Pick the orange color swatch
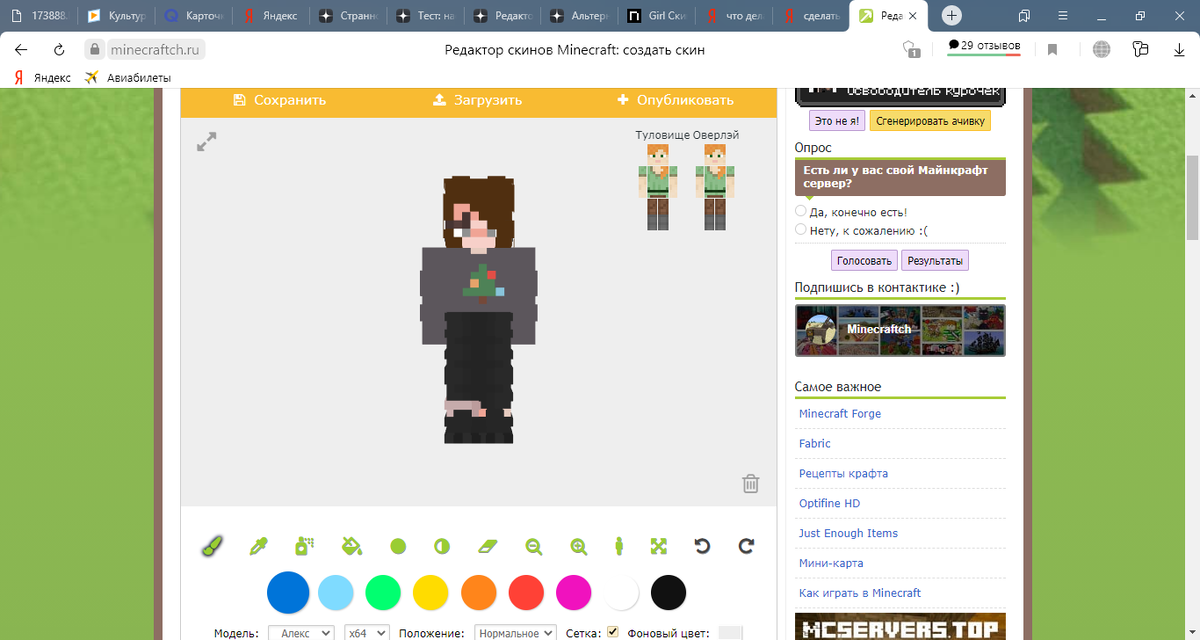The height and width of the screenshot is (640, 1200). 479,593
